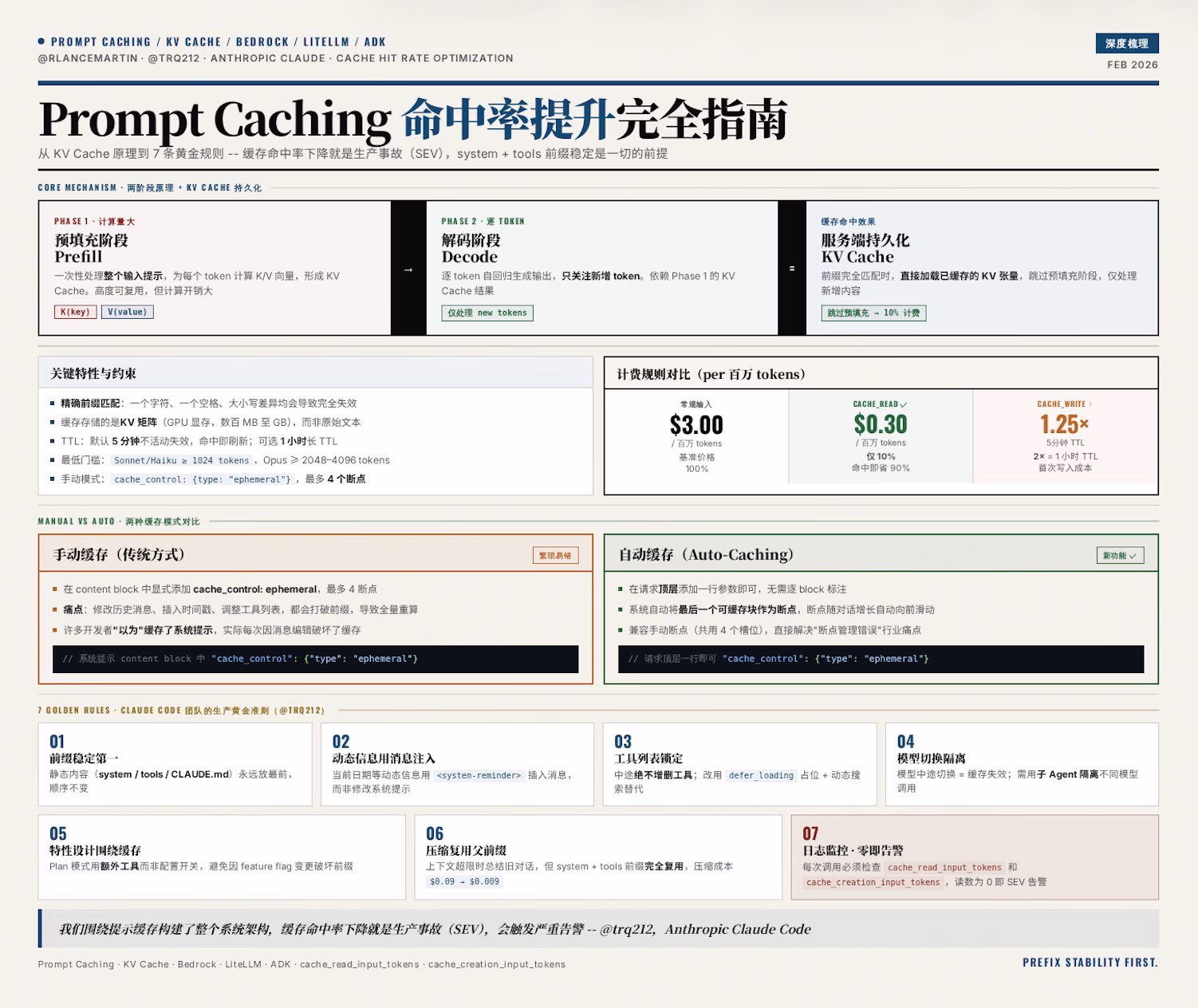Click the 仅处理 new tokens tag
Screen dimensions: 1198x1008
pyautogui.click(x=487, y=313)
